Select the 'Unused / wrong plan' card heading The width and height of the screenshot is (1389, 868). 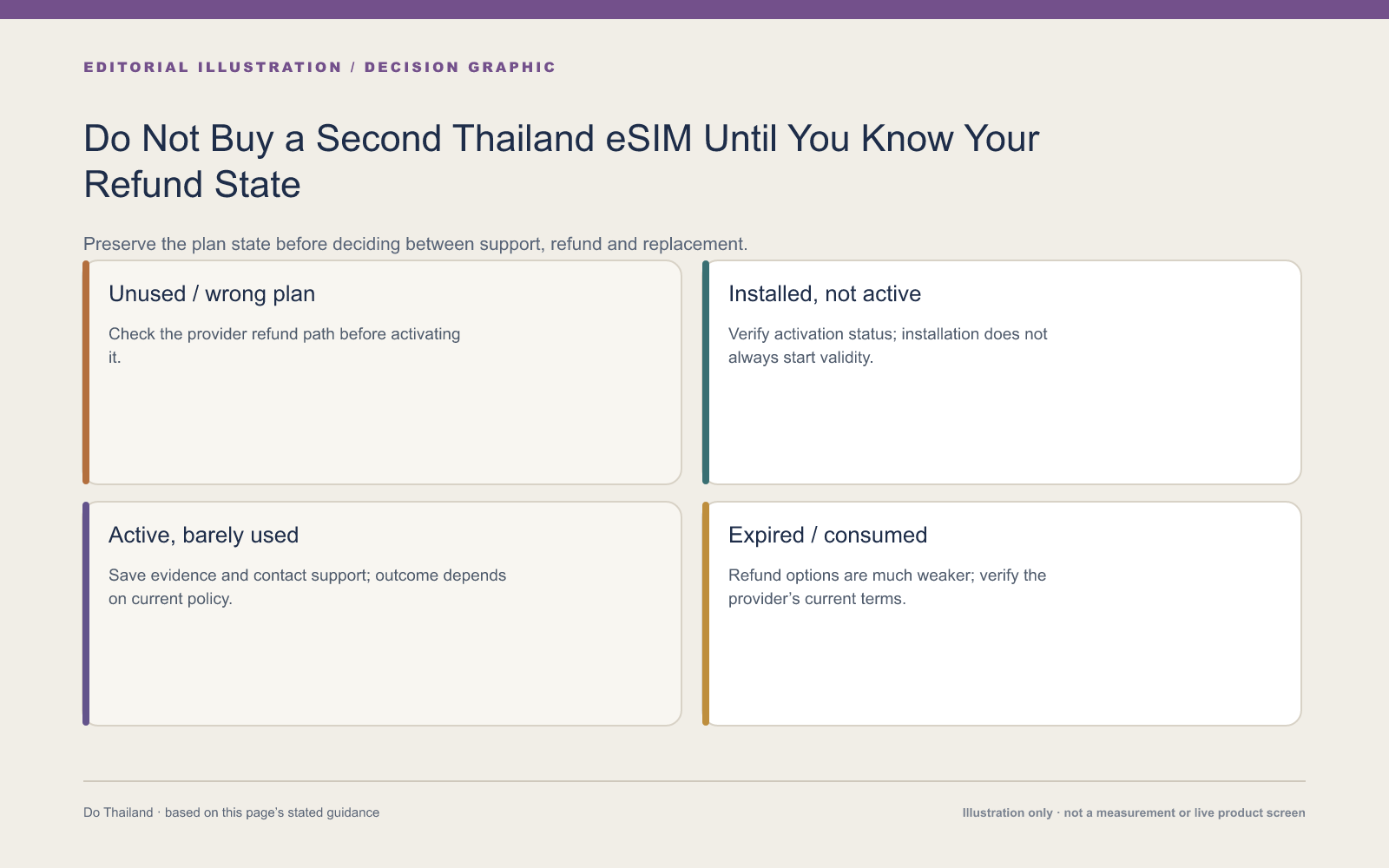pos(212,293)
